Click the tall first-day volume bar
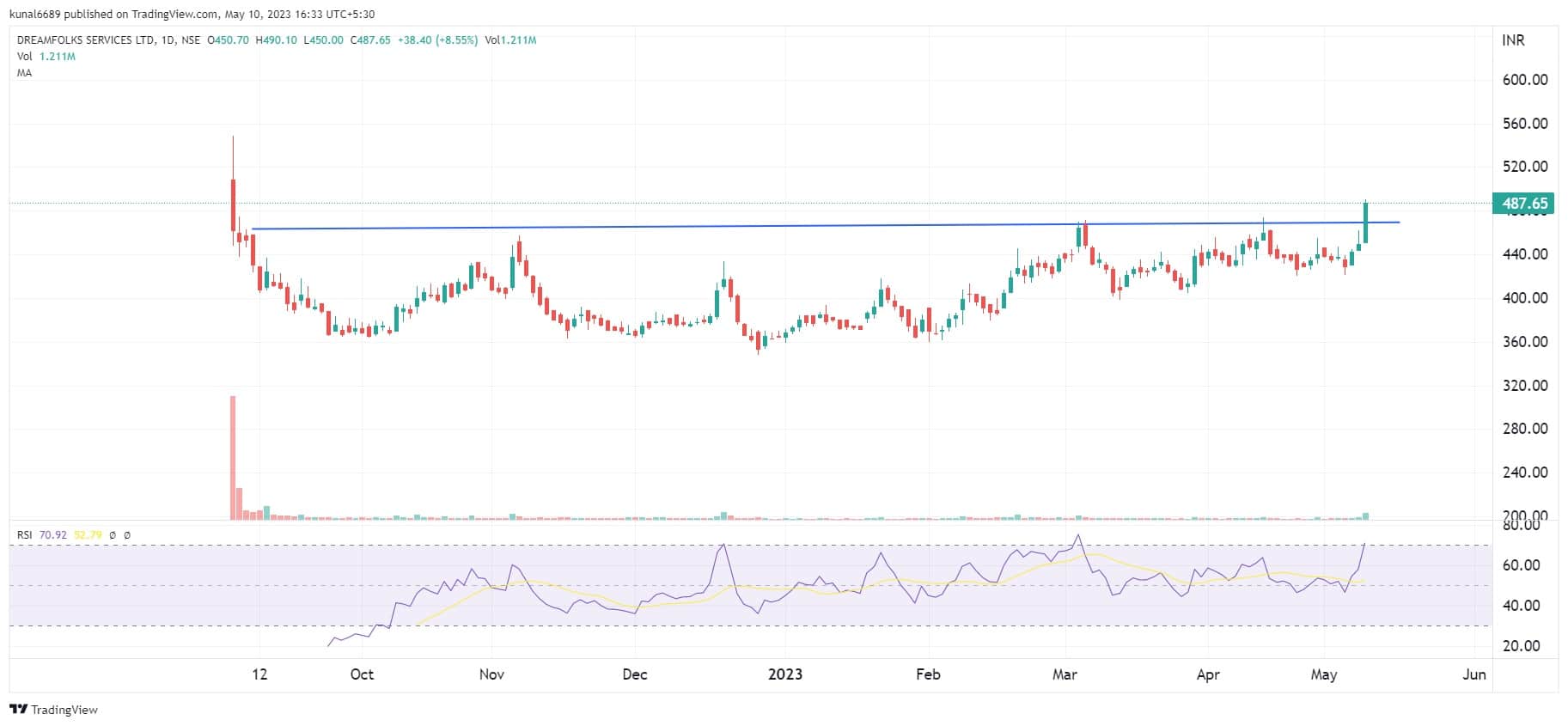The height and width of the screenshot is (726, 1568). pyautogui.click(x=232, y=458)
